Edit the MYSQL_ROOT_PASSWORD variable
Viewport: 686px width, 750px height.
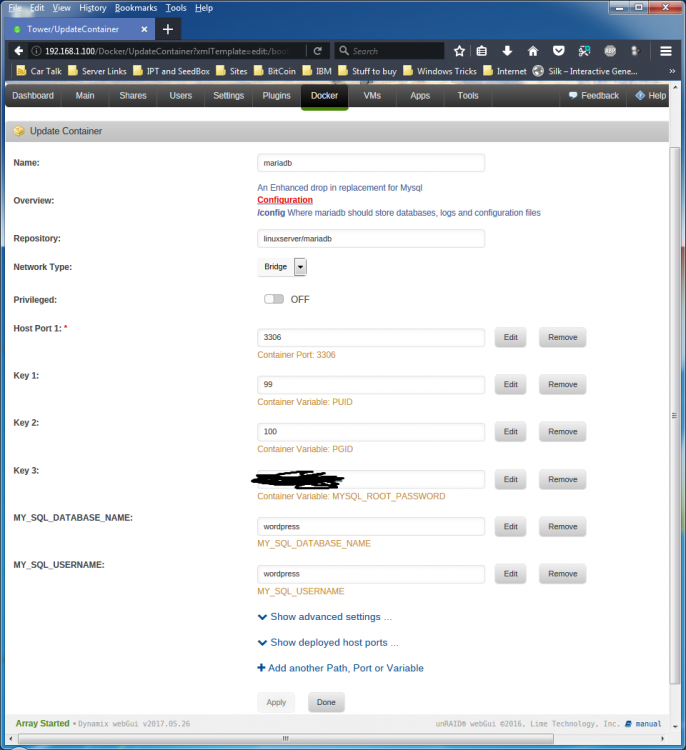tap(510, 479)
